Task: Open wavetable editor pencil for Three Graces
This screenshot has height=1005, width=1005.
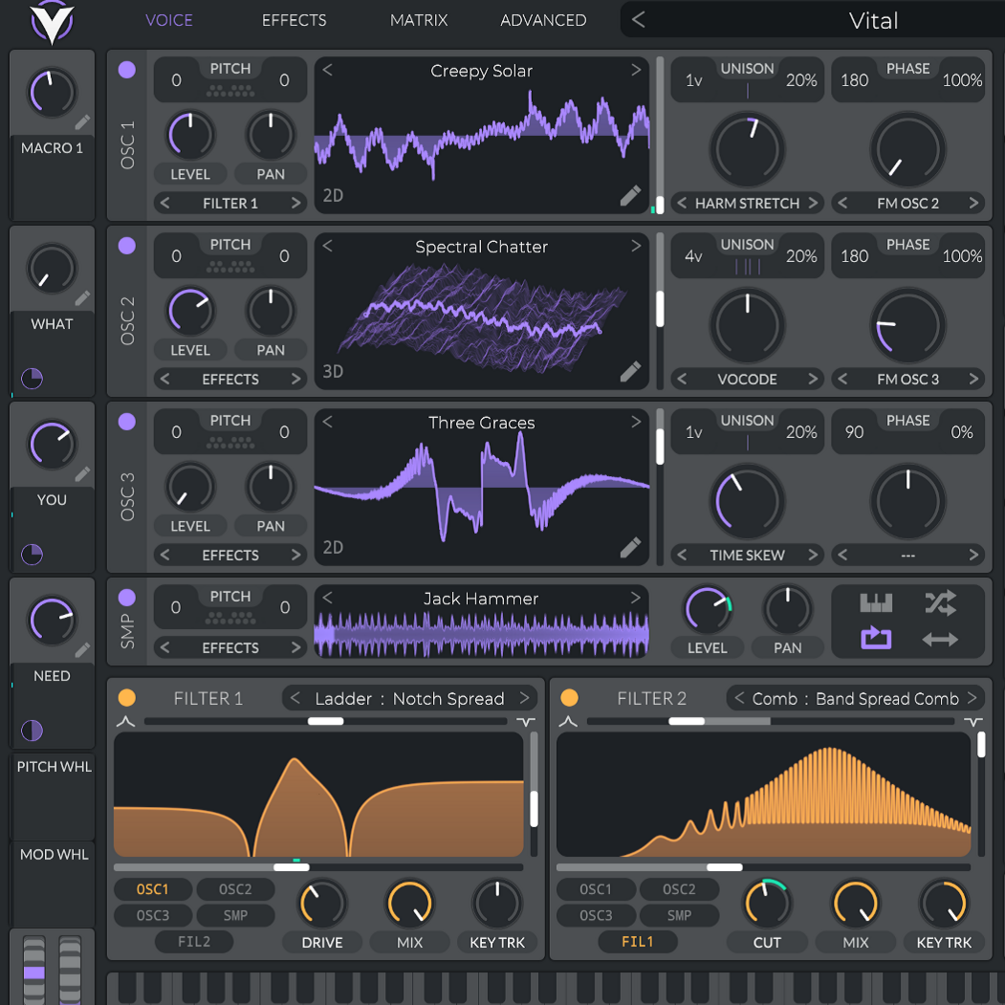Action: [x=630, y=548]
